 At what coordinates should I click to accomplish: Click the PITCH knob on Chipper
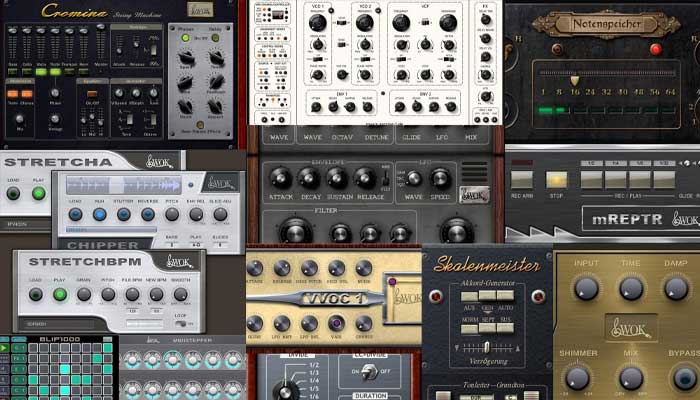point(172,215)
